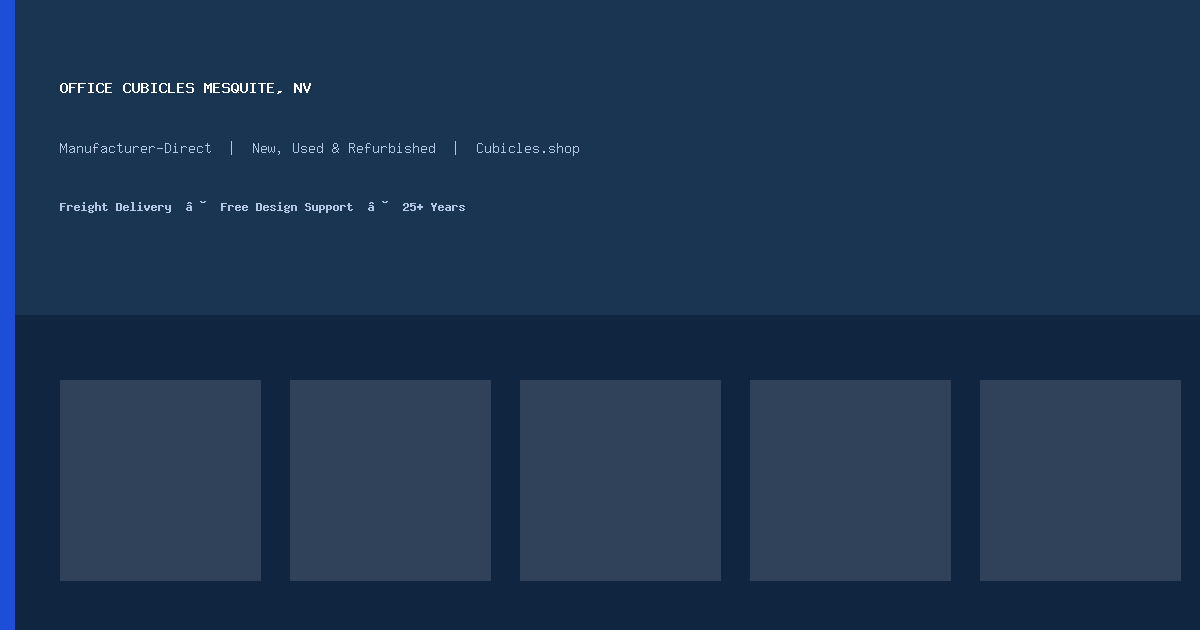The image size is (1200, 630).
Task: Open the fourth placeholder tile from left
Action: click(x=850, y=480)
